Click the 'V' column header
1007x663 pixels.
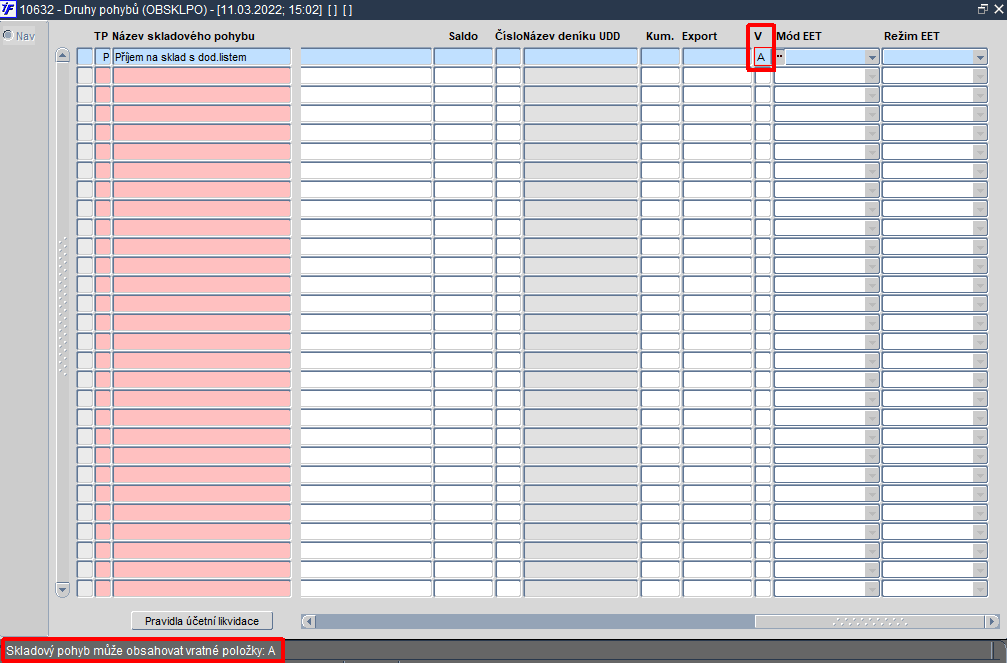(x=758, y=36)
